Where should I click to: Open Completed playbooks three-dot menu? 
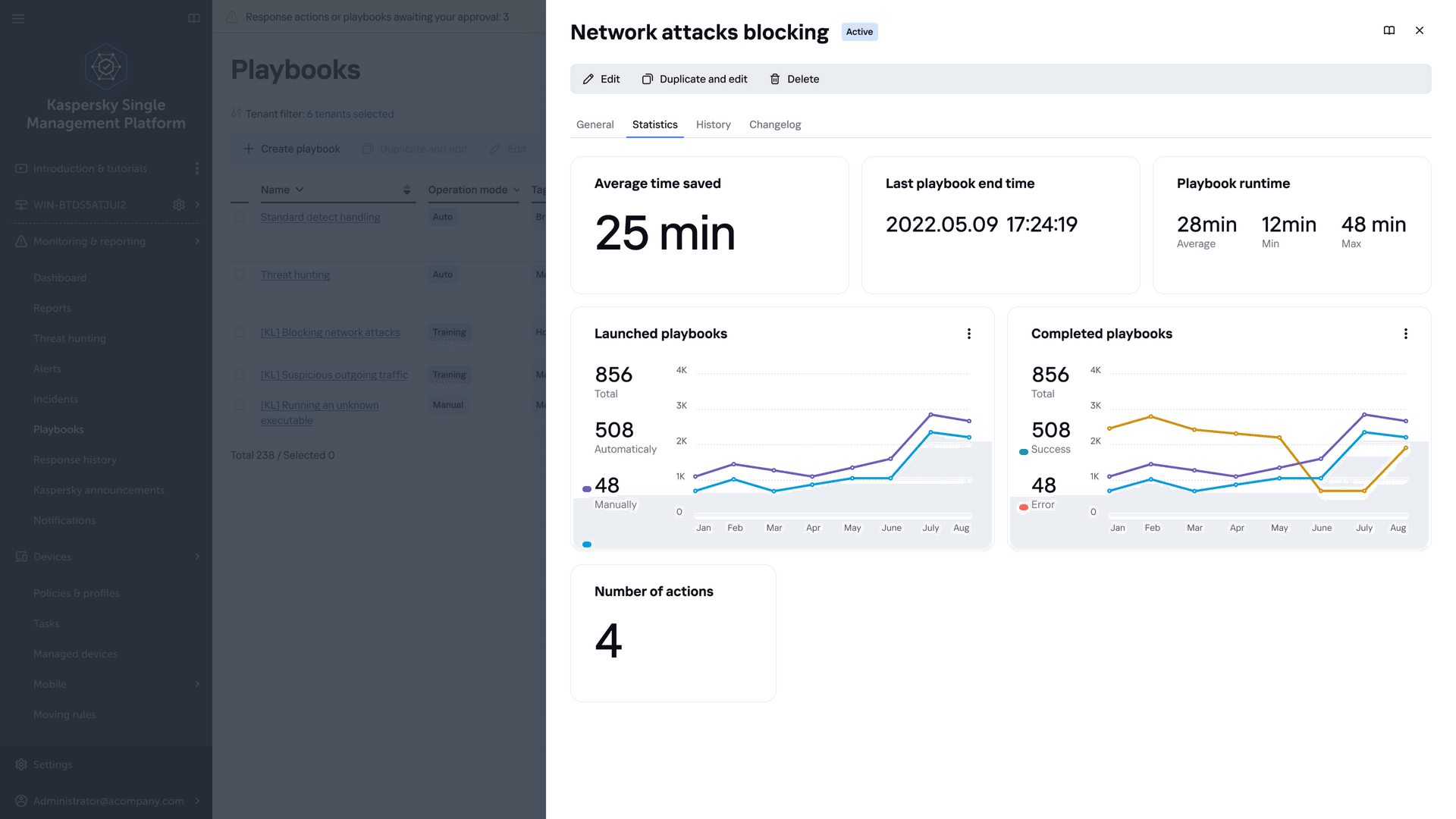(1406, 334)
